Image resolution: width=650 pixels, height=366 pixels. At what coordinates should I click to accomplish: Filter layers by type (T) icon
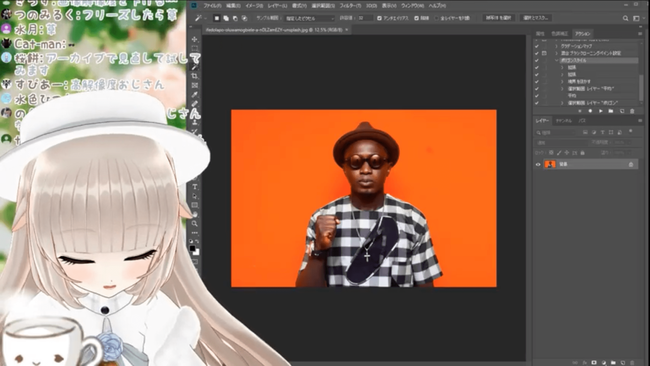click(602, 132)
